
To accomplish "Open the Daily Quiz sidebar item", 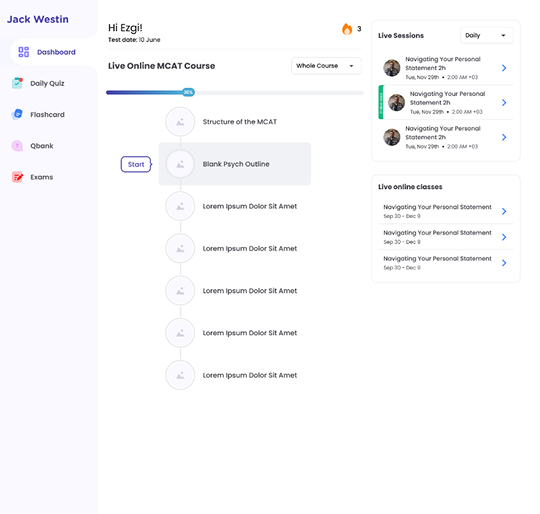I will 38,83.
